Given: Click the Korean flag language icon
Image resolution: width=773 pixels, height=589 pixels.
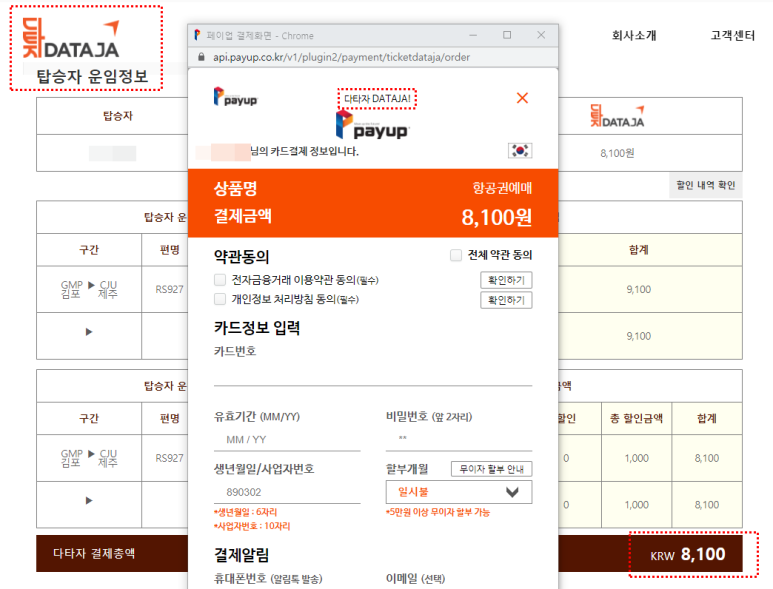Looking at the screenshot, I should pos(520,150).
